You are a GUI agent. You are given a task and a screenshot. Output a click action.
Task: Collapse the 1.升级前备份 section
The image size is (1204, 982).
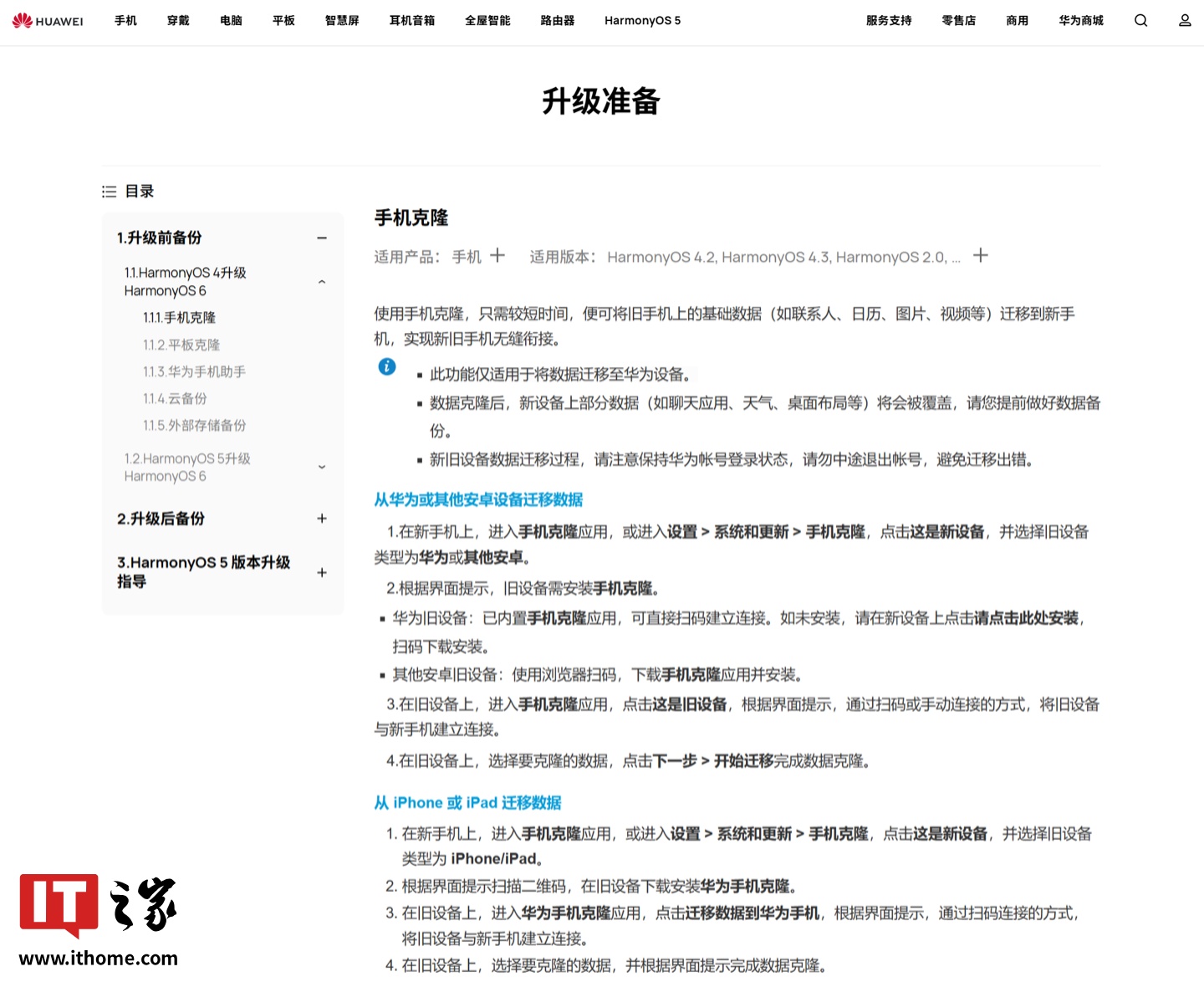(x=322, y=238)
